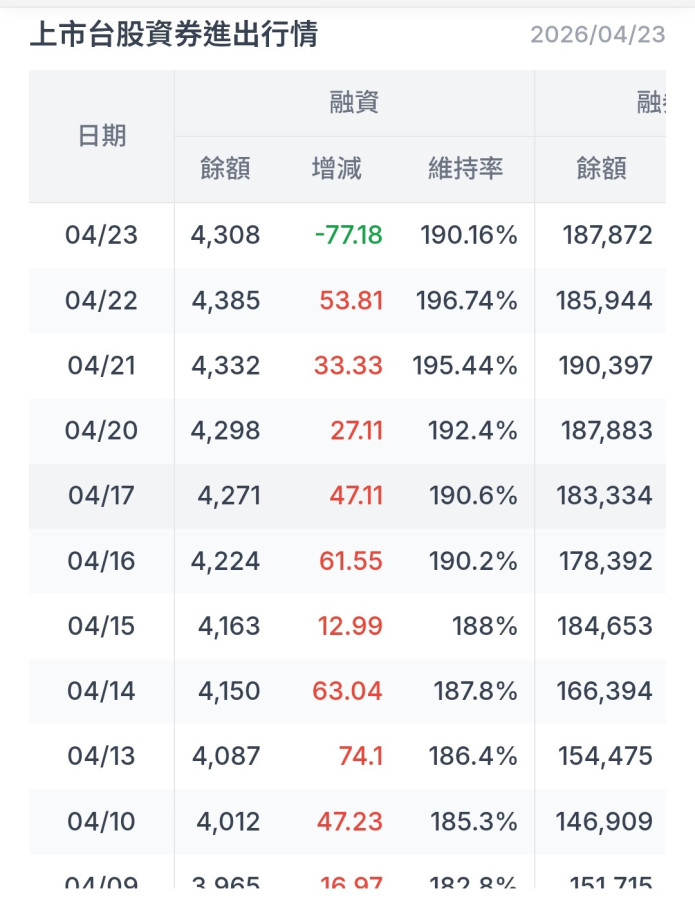
Task: Click the 上市台股資券進出行情 title
Action: point(173,35)
